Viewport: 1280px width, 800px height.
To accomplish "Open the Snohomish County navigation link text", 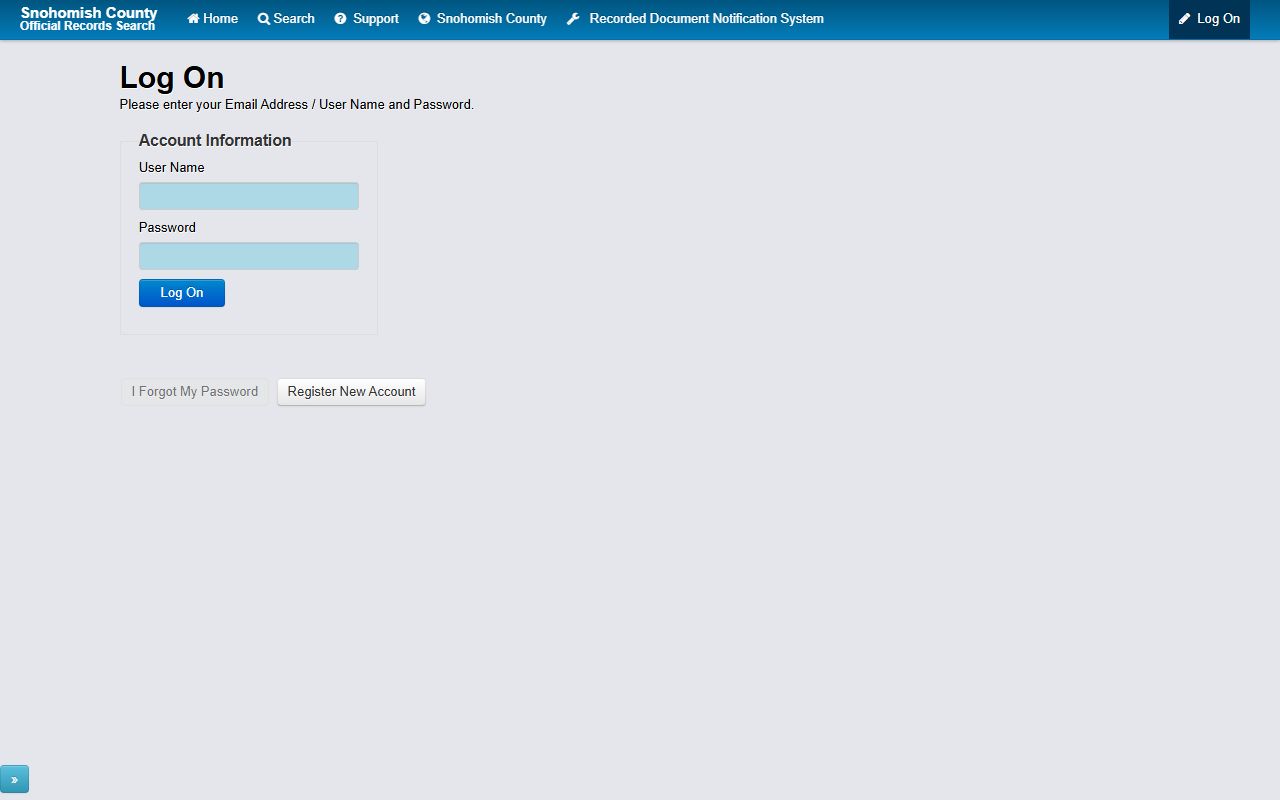I will [x=492, y=19].
